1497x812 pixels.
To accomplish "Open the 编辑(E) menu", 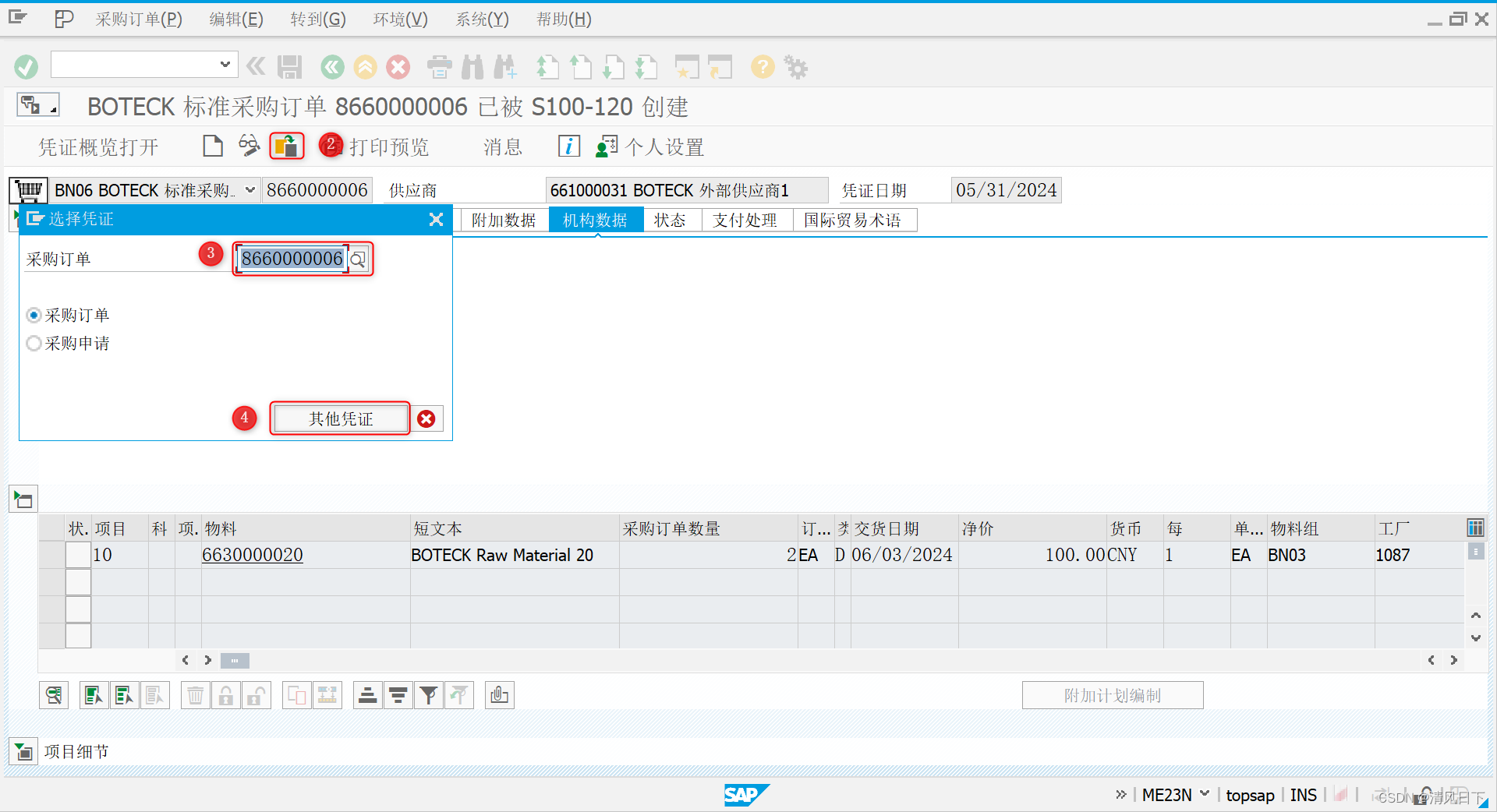I will pyautogui.click(x=236, y=19).
